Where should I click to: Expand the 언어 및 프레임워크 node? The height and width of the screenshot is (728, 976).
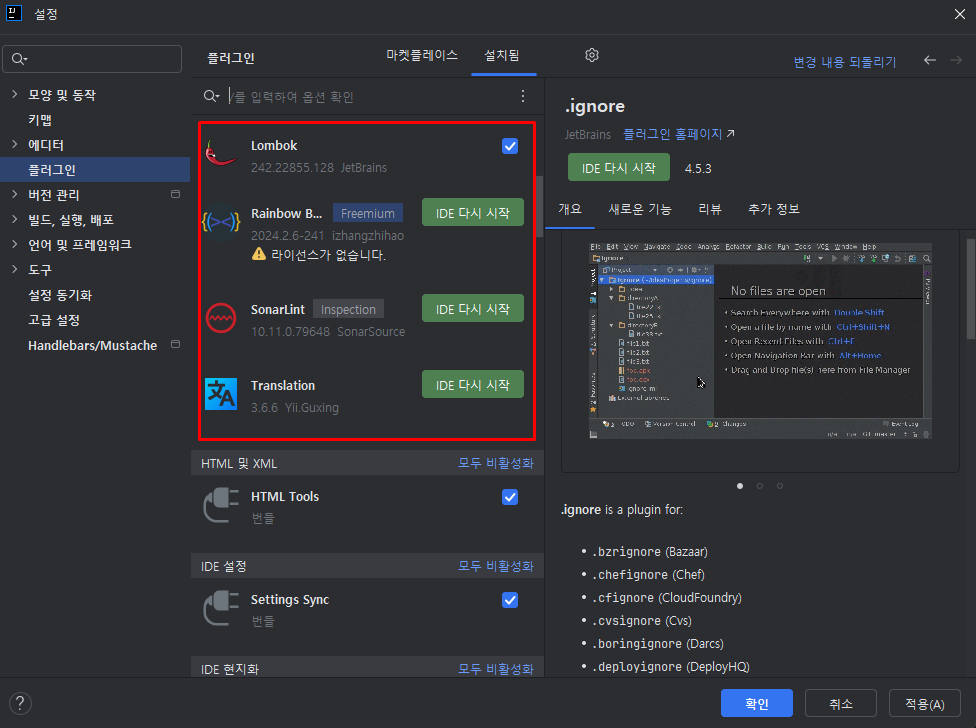(x=15, y=244)
